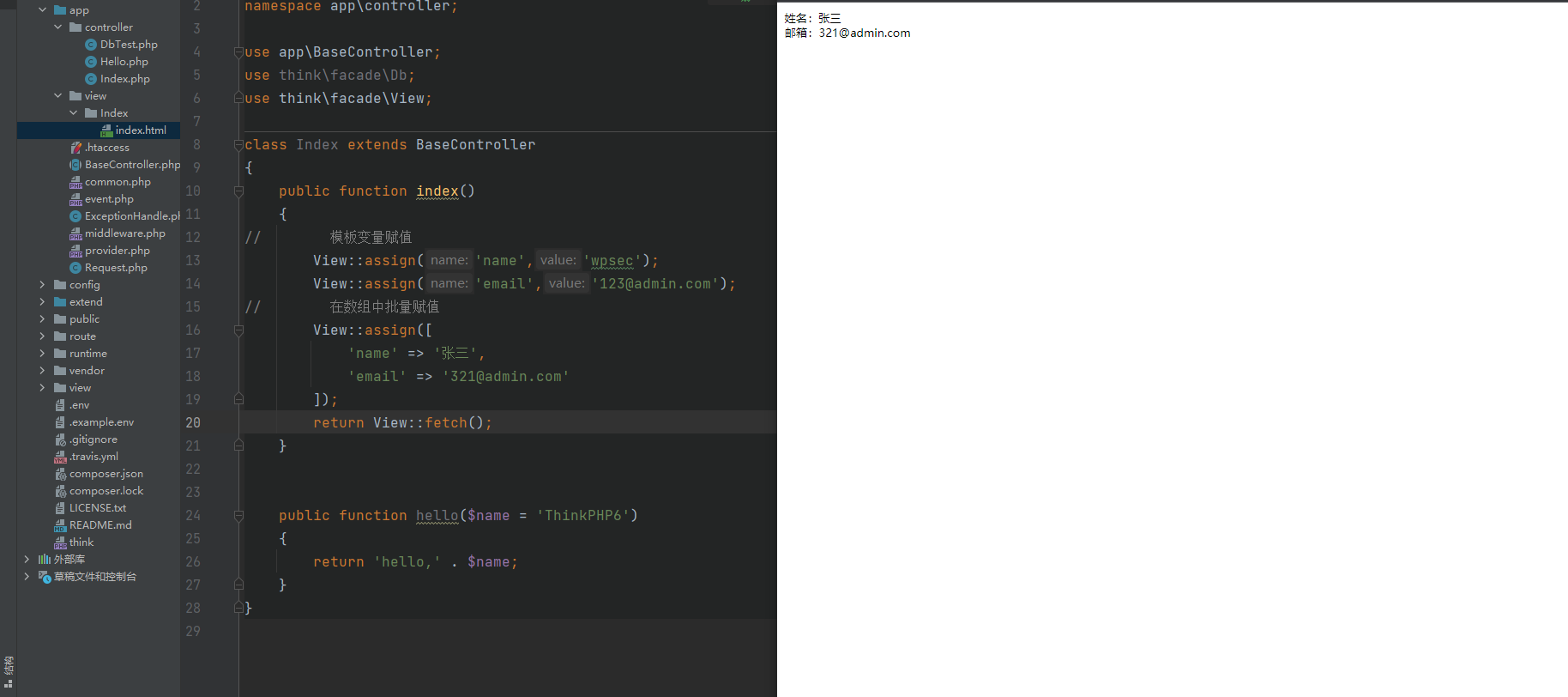Open composer.lock file icon

[60, 491]
